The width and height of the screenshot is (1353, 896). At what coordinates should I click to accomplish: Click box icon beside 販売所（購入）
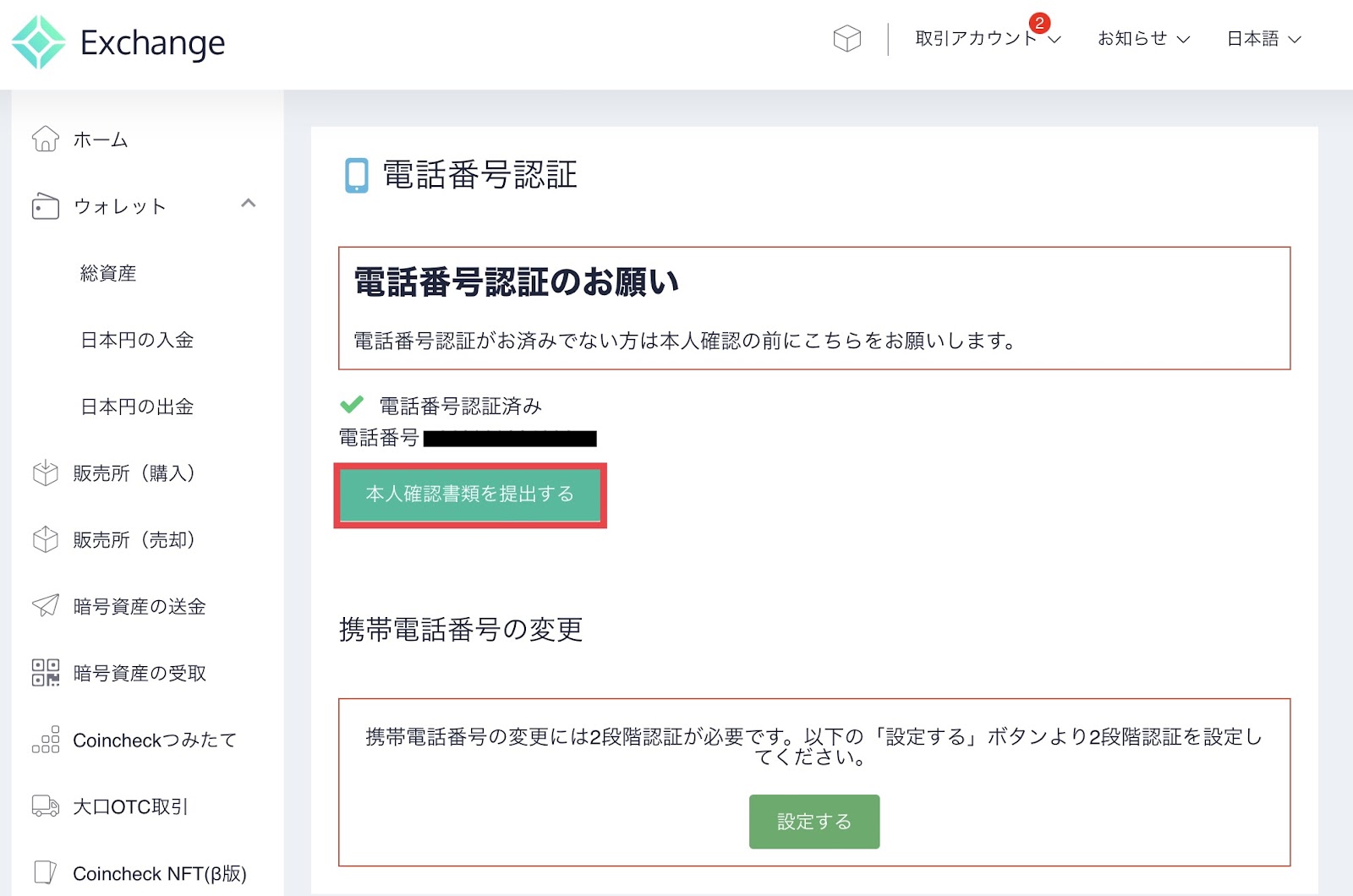coord(46,473)
